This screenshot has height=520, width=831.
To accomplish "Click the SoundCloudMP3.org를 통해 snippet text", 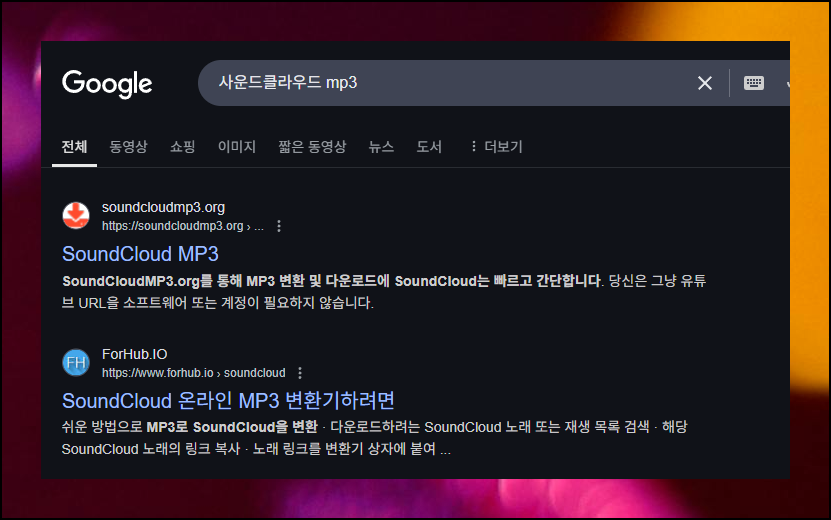I will 384,292.
